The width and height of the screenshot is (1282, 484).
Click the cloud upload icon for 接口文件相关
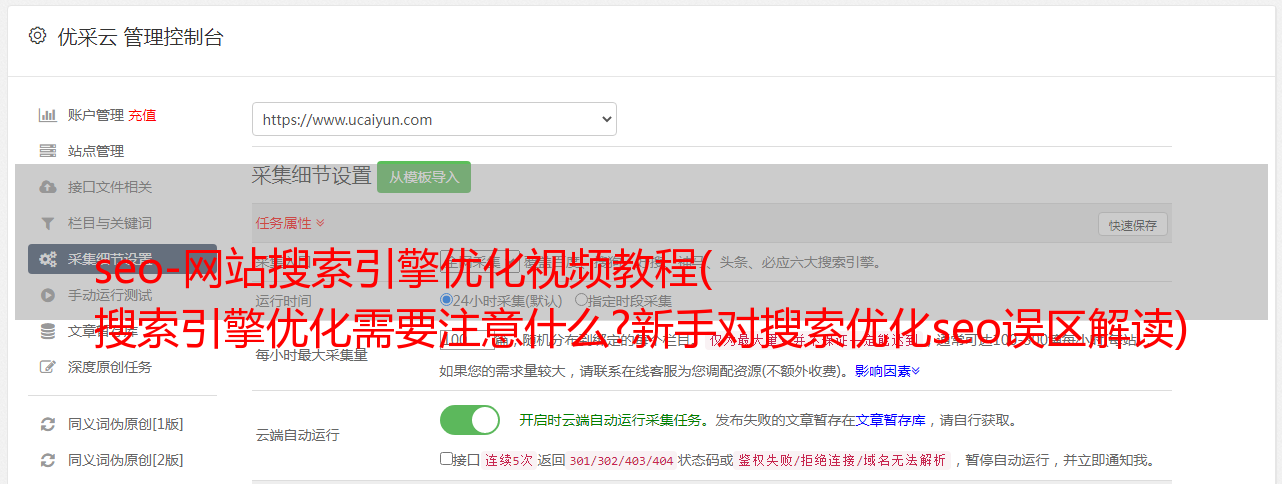[x=47, y=187]
